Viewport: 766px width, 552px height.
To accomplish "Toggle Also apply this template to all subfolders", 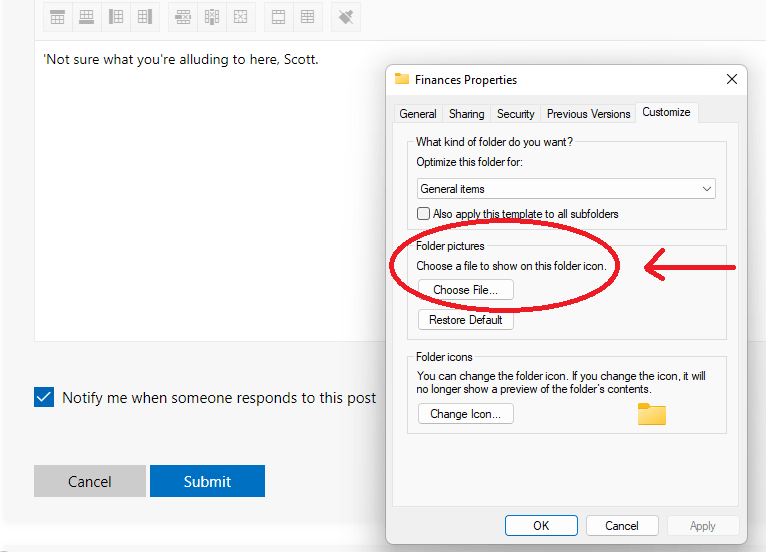I will tap(423, 213).
